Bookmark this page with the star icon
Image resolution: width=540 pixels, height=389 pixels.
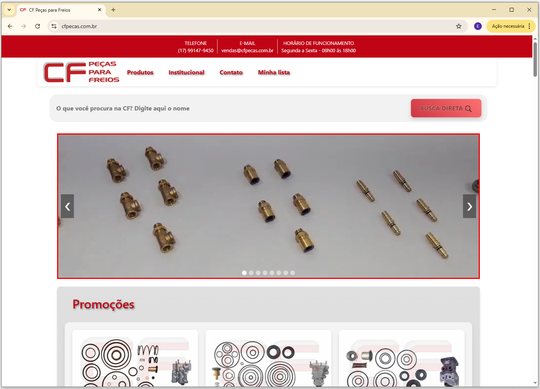point(458,26)
